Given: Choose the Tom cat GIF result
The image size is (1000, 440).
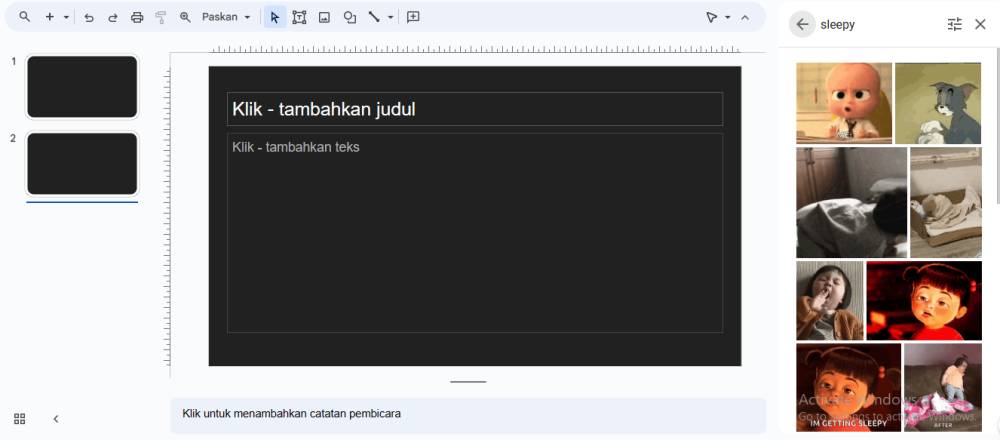Looking at the screenshot, I should coord(938,103).
